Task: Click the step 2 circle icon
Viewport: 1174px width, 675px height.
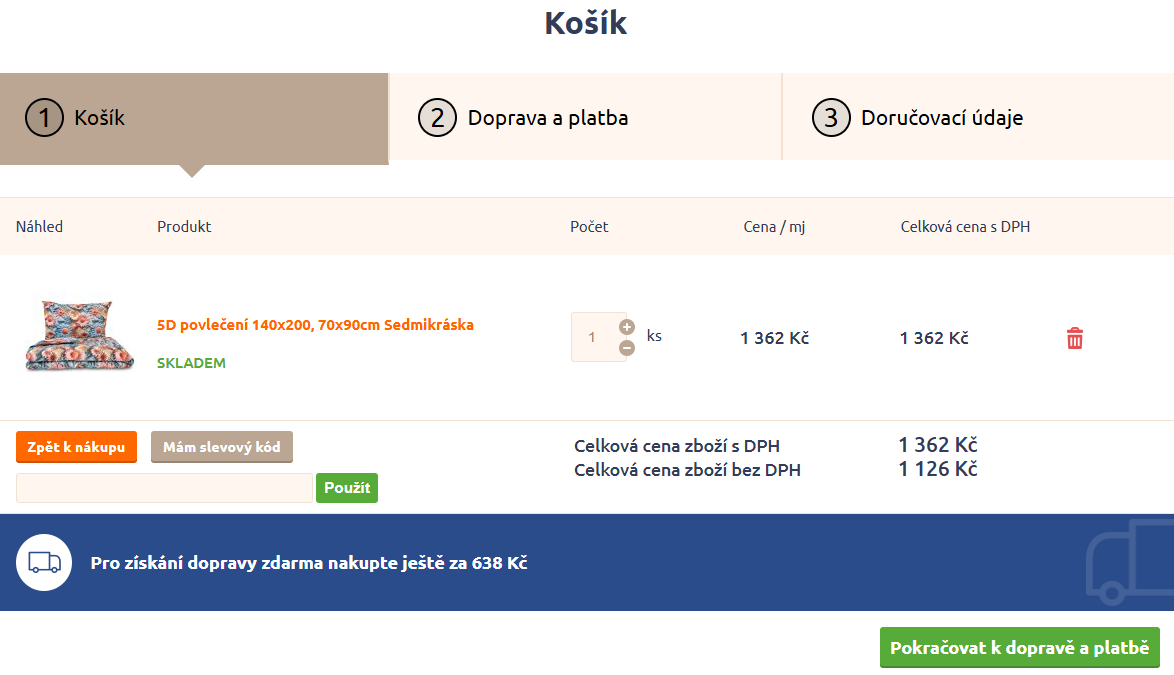Action: pos(437,117)
